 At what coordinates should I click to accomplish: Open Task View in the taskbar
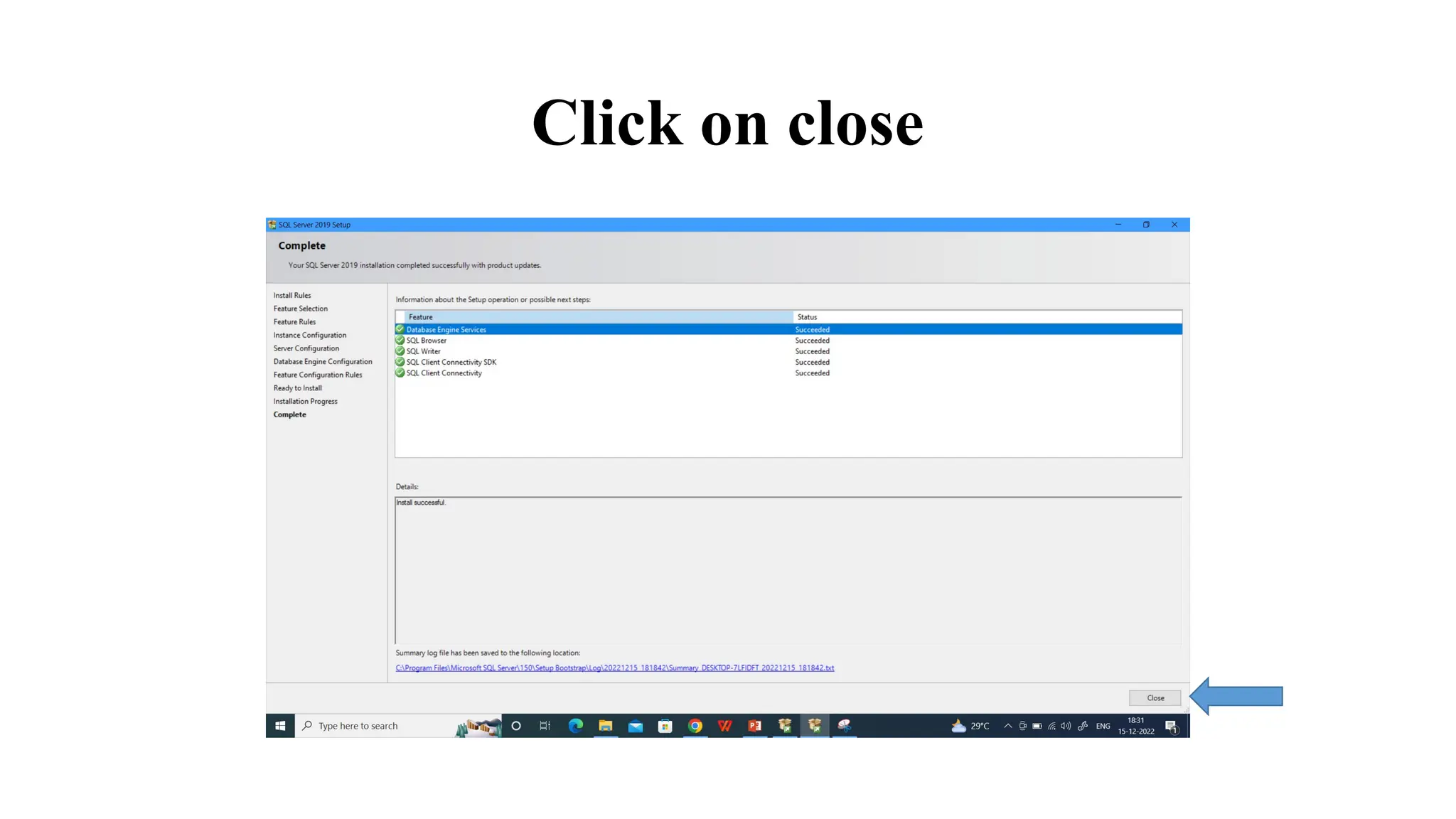coord(545,726)
